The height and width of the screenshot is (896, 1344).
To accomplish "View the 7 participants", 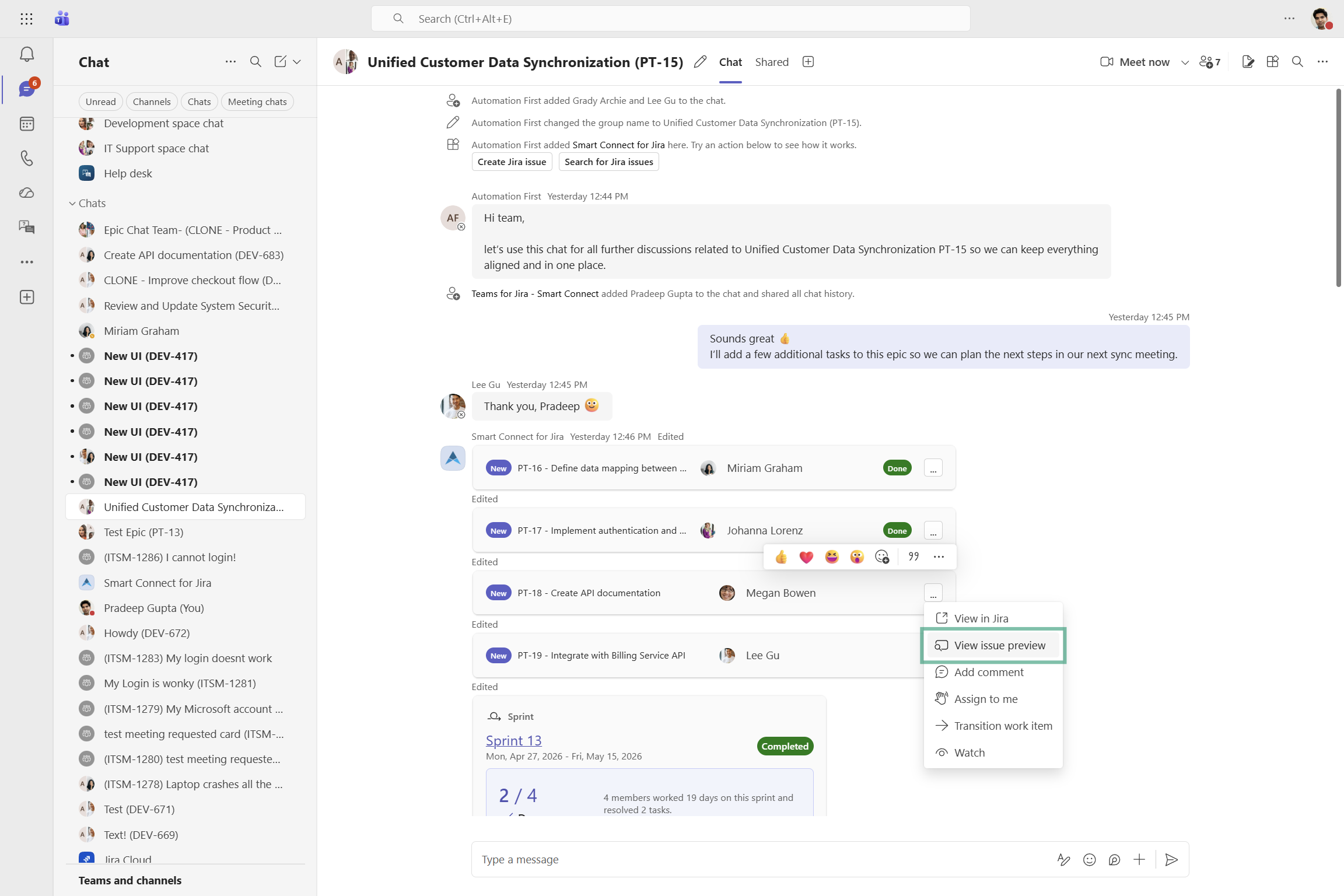I will point(1210,62).
